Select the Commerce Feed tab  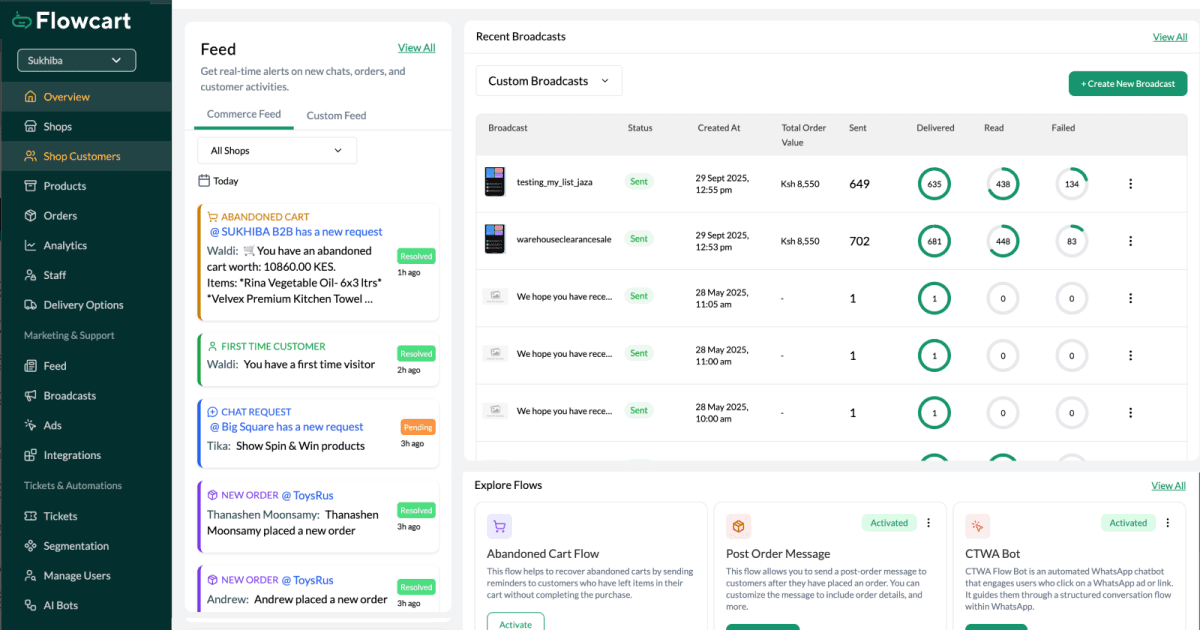244,115
